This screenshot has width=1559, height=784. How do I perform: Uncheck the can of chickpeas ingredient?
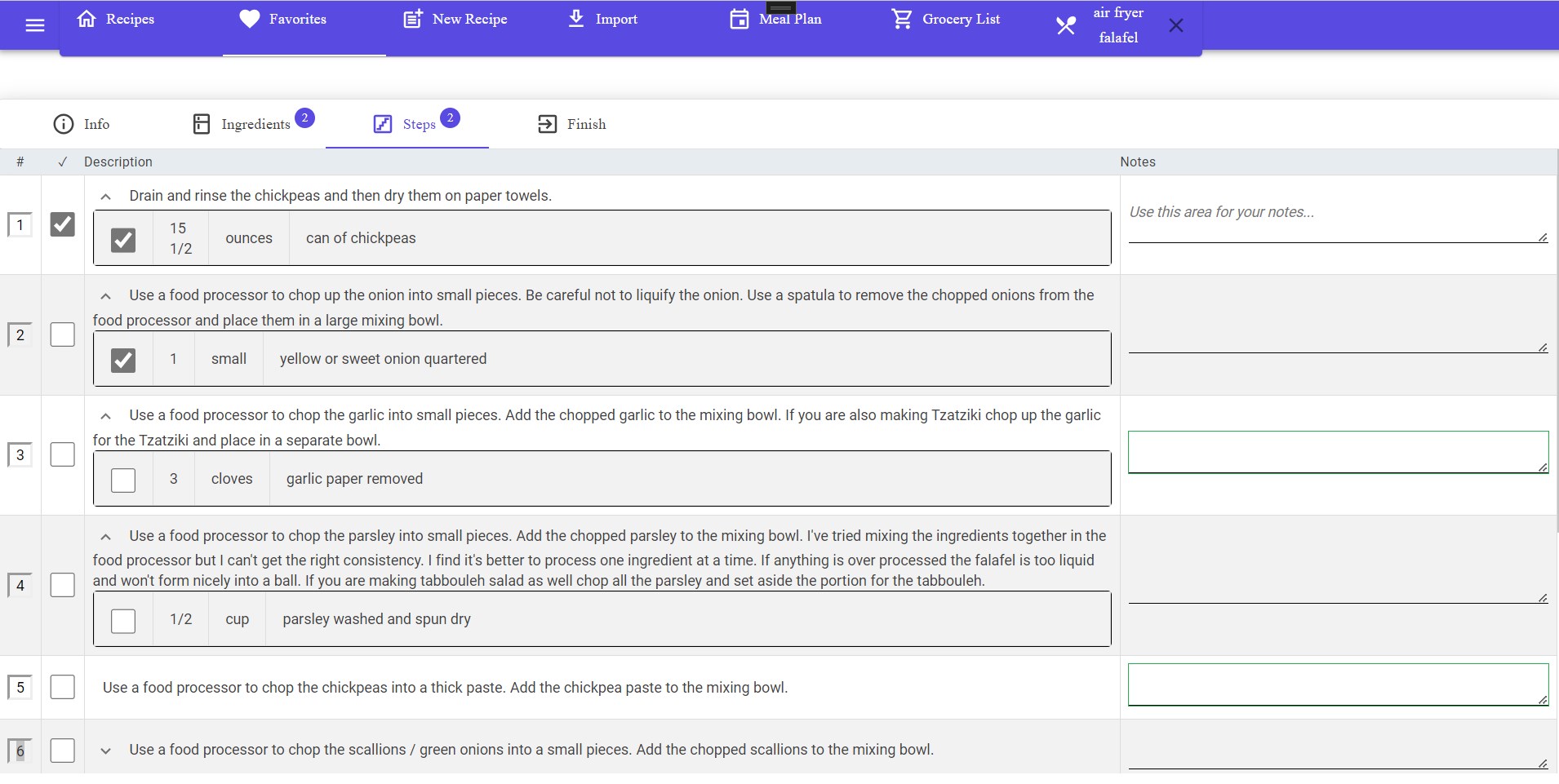pyautogui.click(x=123, y=240)
